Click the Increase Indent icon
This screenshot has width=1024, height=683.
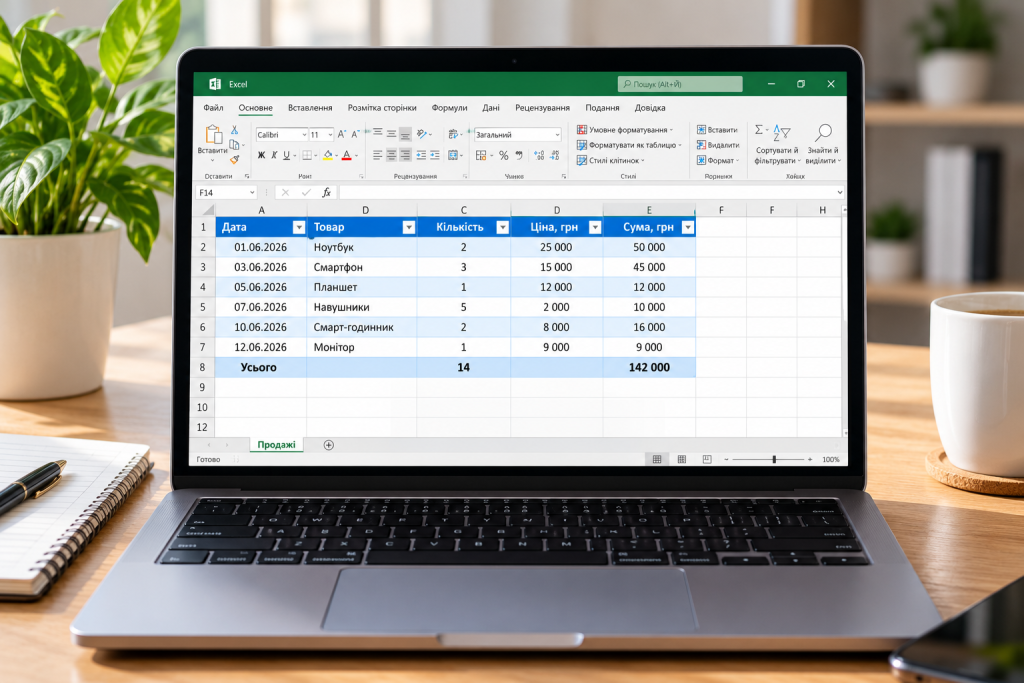[x=435, y=155]
